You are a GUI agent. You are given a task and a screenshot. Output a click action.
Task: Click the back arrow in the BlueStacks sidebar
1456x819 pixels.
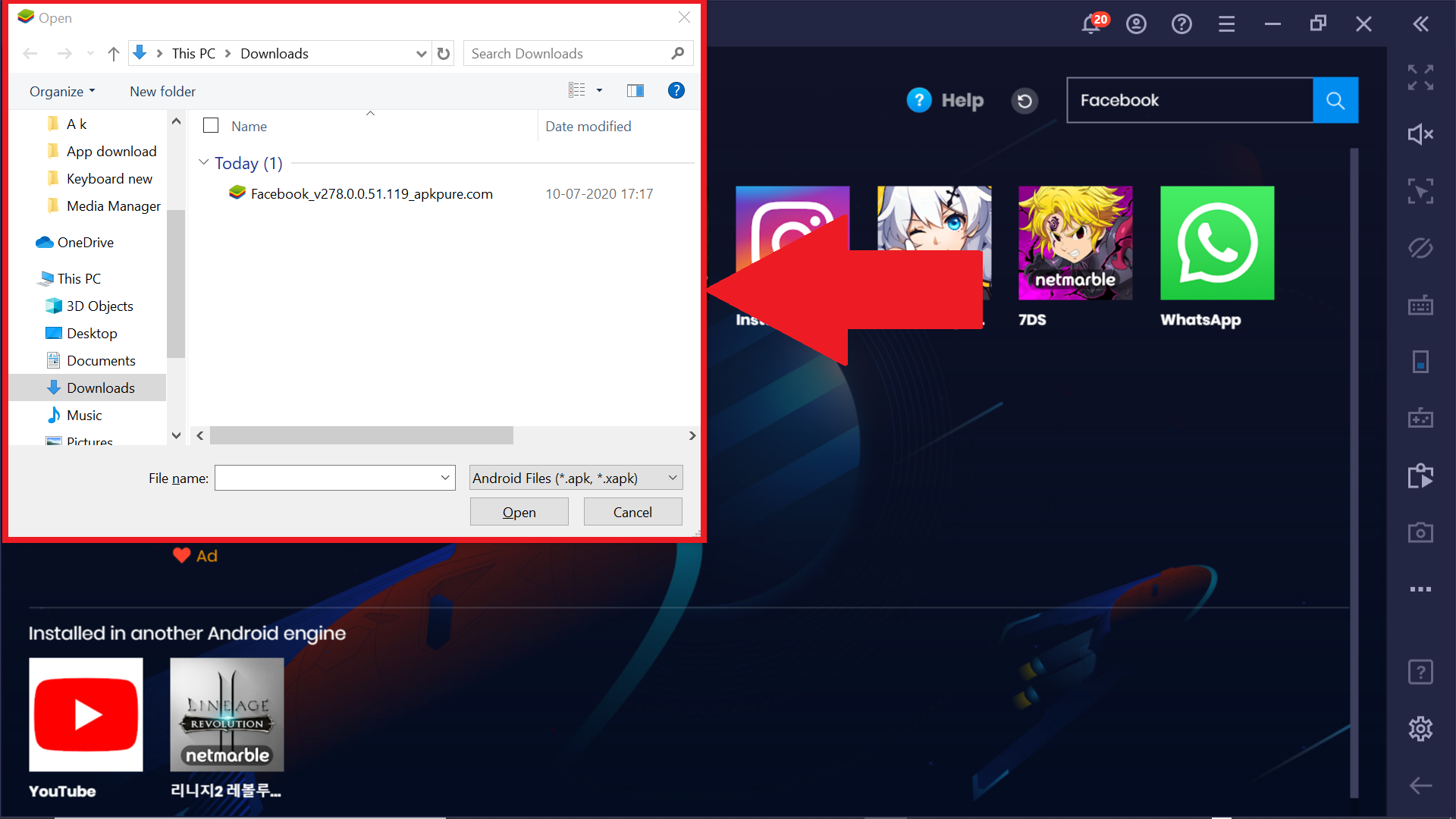[x=1420, y=786]
